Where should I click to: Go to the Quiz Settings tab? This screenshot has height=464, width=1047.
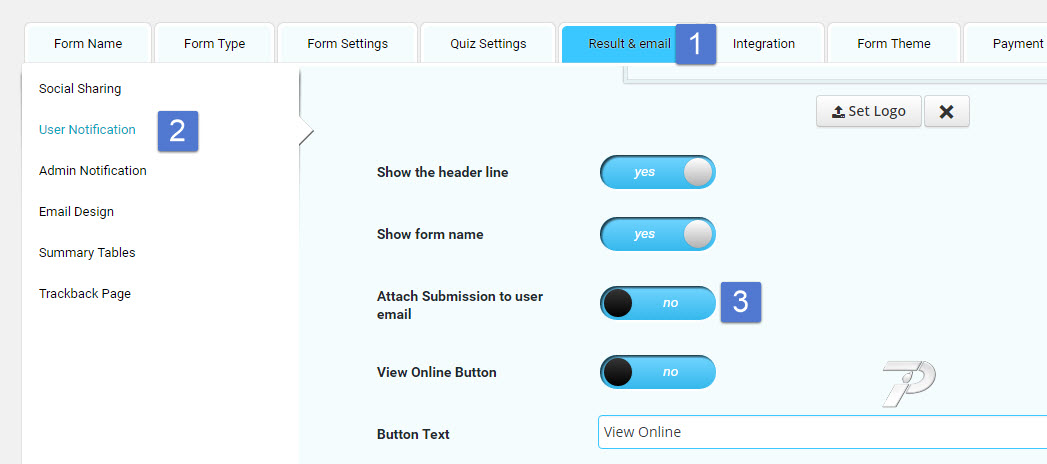click(488, 44)
